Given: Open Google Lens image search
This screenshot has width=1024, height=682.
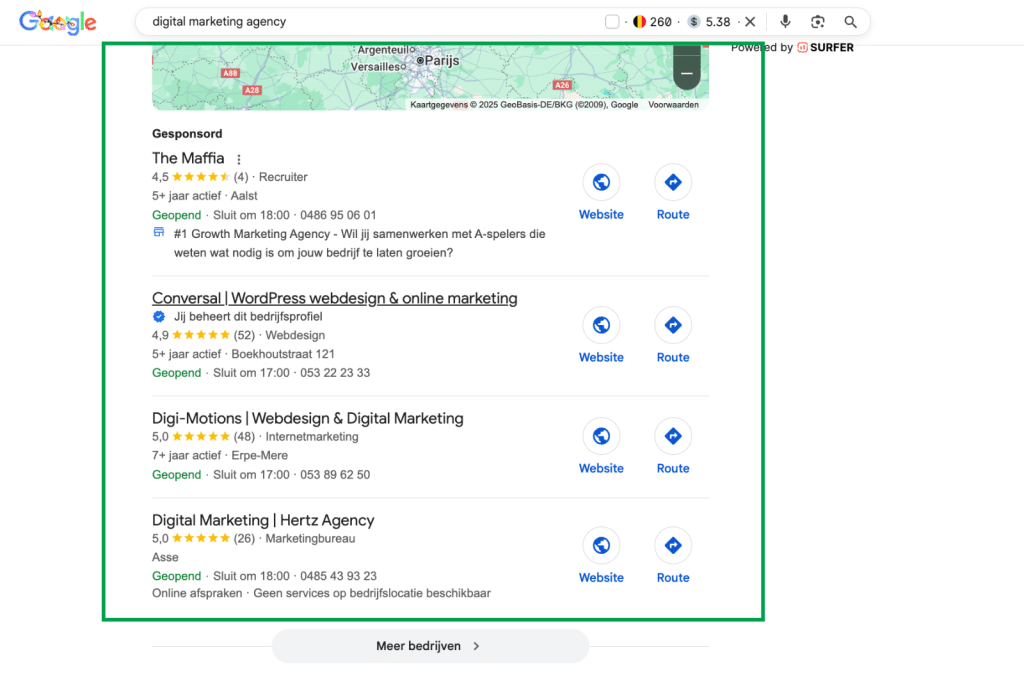Looking at the screenshot, I should (x=818, y=21).
